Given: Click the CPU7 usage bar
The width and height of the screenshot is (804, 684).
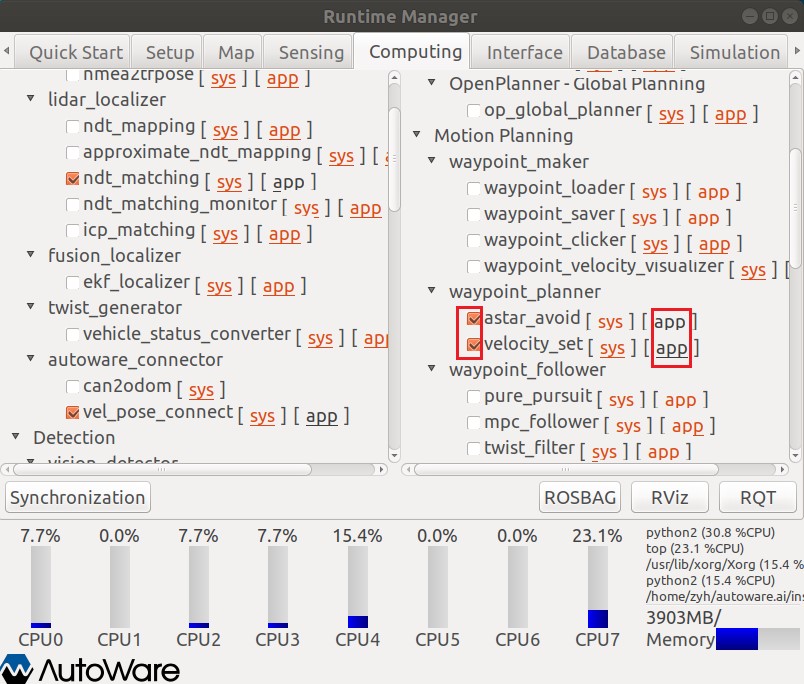Looking at the screenshot, I should pos(597,587).
